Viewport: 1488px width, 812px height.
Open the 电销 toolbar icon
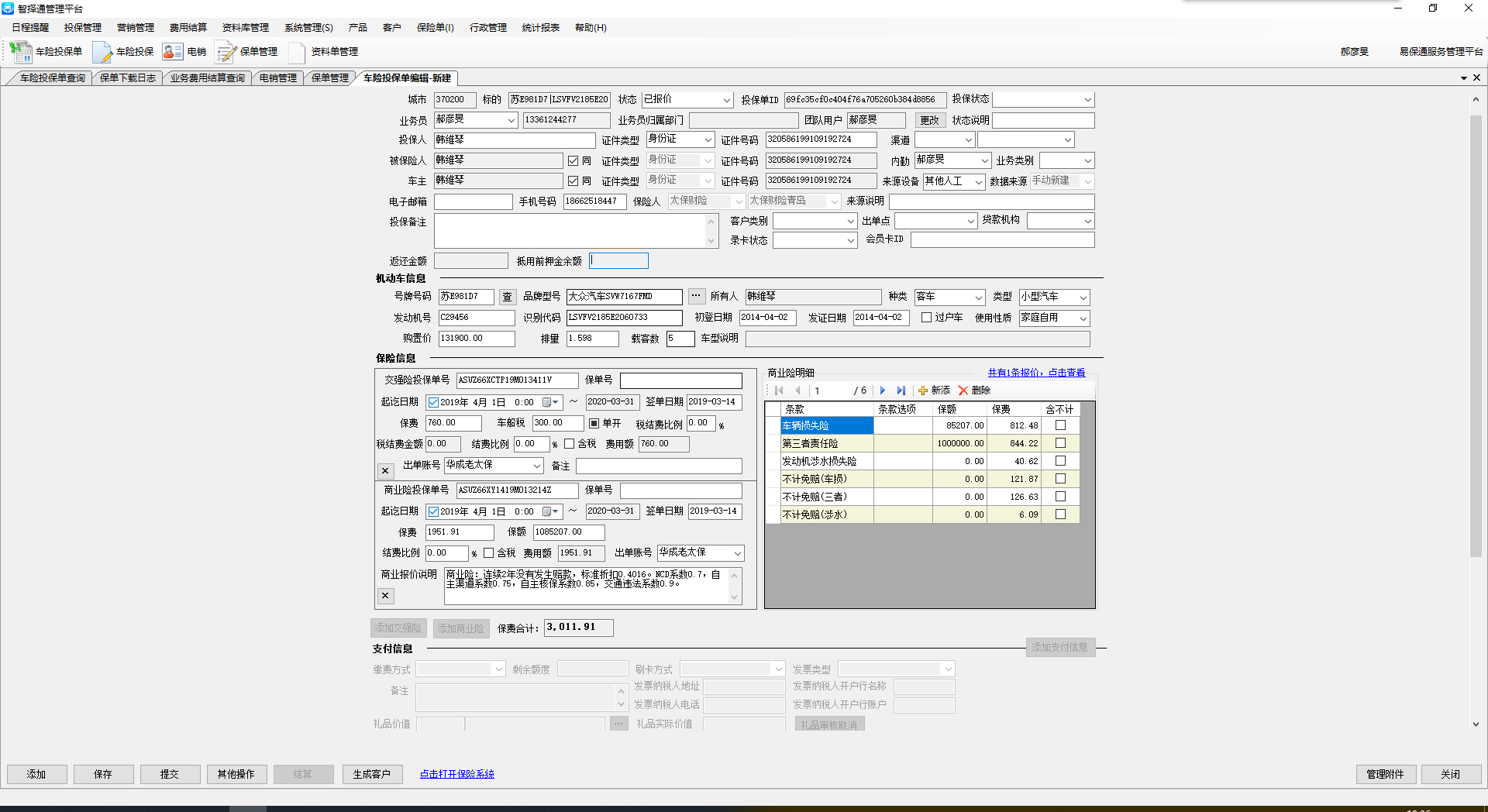(x=173, y=52)
